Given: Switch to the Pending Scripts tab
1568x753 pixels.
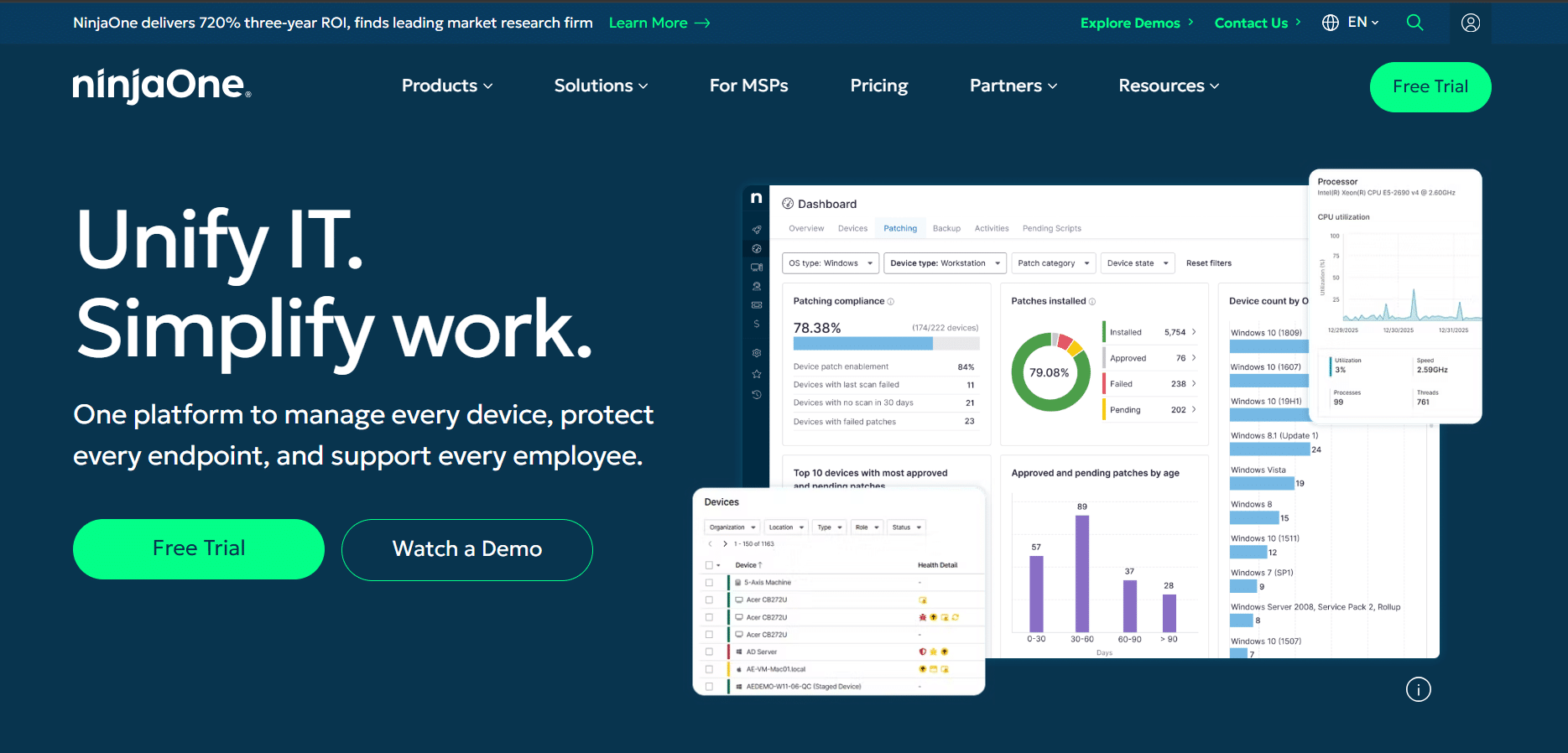Looking at the screenshot, I should 1052,228.
